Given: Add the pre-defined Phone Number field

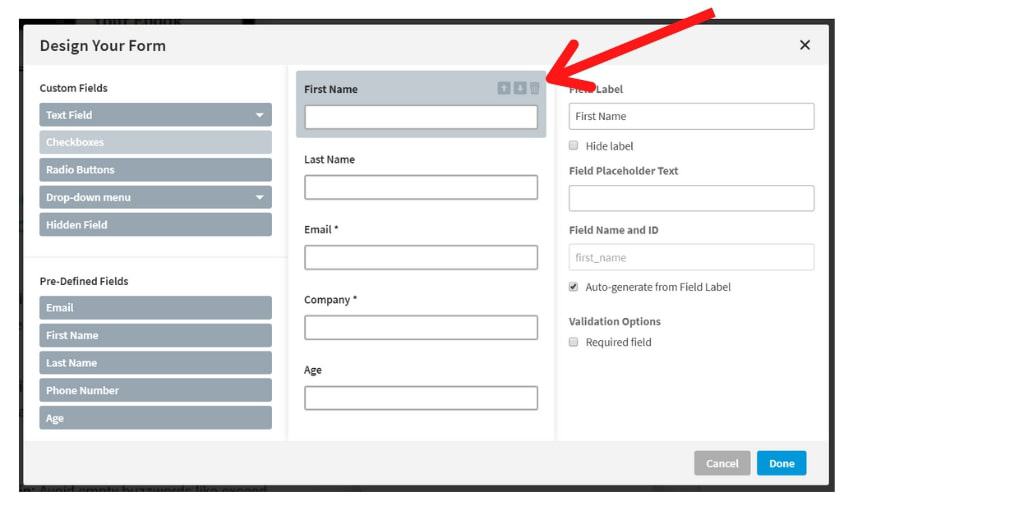Looking at the screenshot, I should pyautogui.click(x=155, y=390).
